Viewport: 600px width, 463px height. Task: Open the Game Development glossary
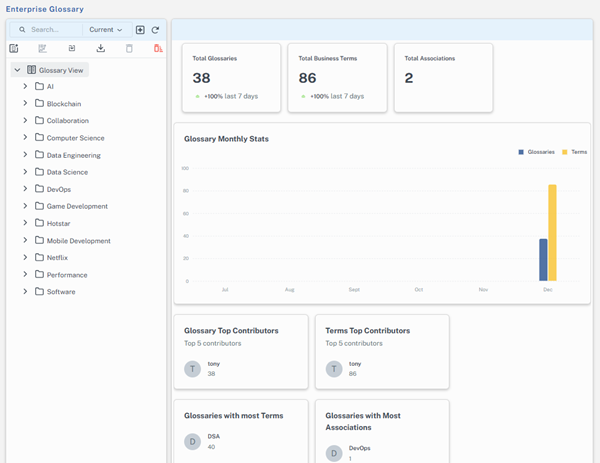(x=77, y=206)
